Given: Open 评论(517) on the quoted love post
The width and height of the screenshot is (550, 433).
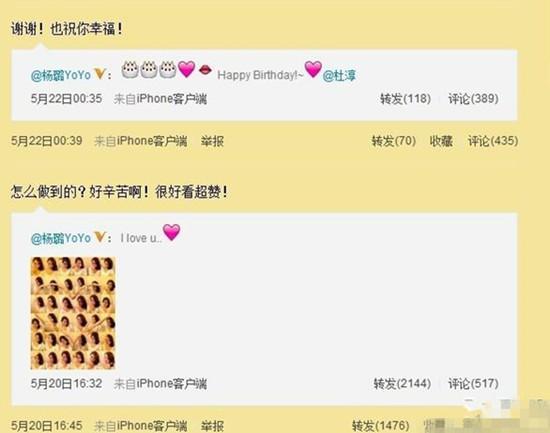Looking at the screenshot, I should pos(473,384).
